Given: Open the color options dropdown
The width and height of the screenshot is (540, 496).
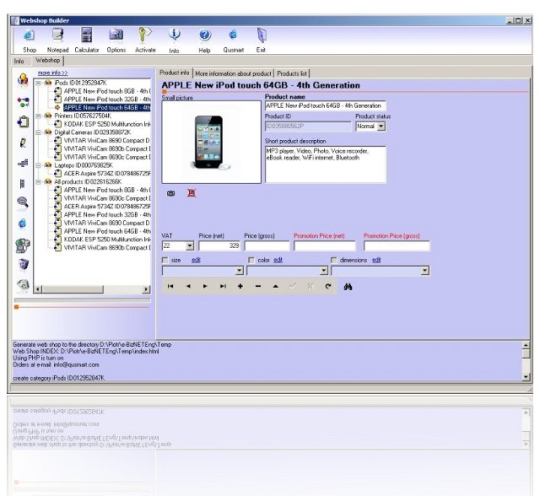Looking at the screenshot, I should 323,271.
